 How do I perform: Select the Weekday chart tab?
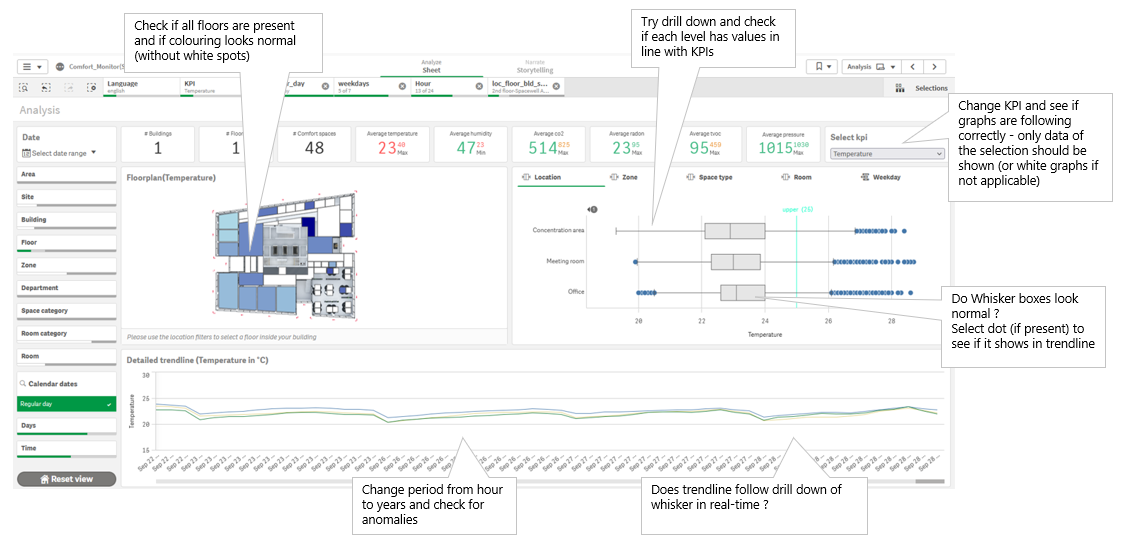[x=881, y=177]
